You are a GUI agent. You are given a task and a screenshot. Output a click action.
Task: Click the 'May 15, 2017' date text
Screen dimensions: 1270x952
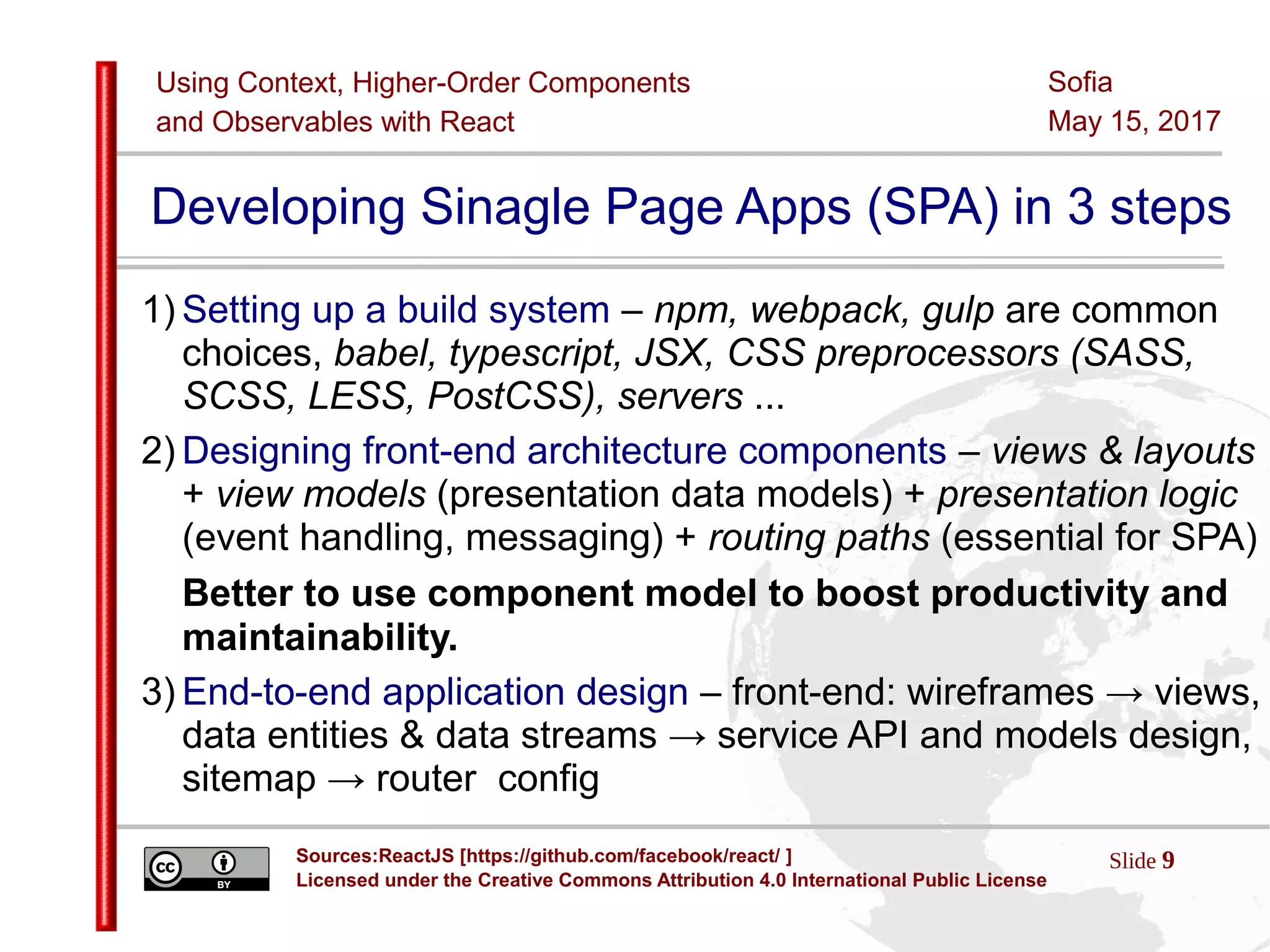1134,121
